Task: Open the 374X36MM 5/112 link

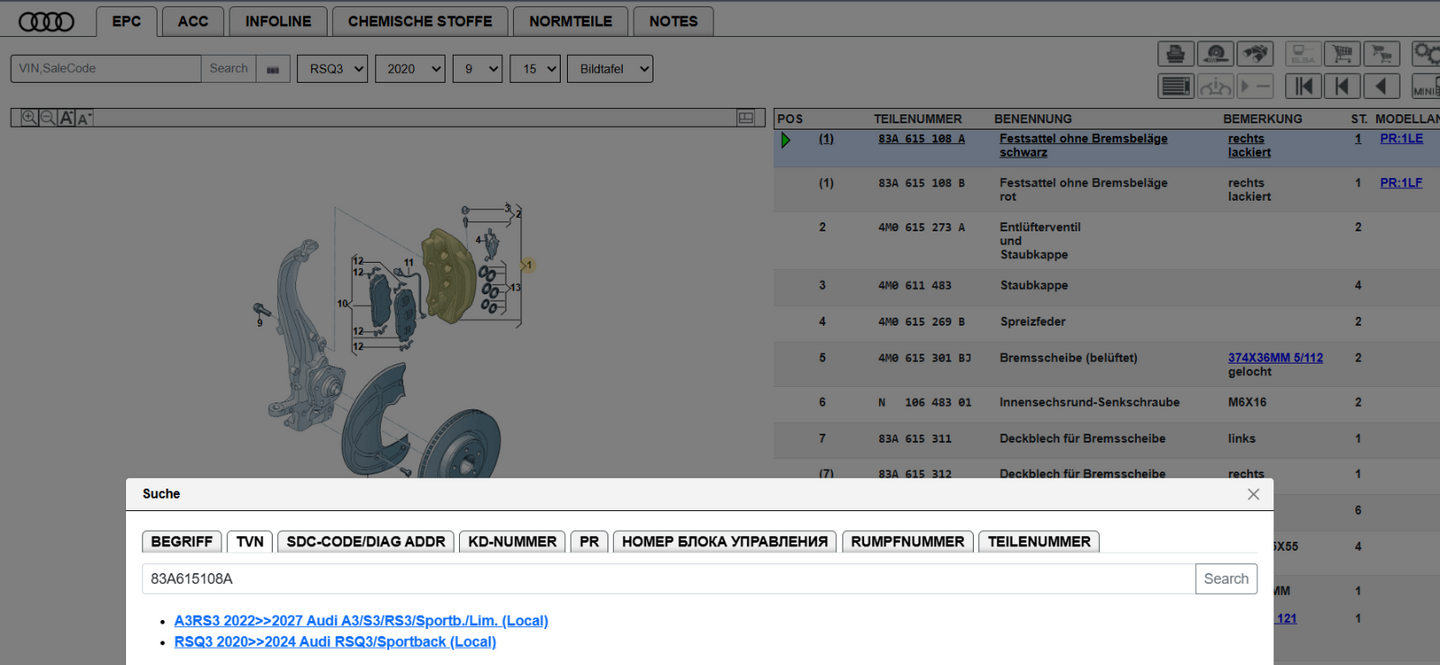Action: tap(1275, 358)
